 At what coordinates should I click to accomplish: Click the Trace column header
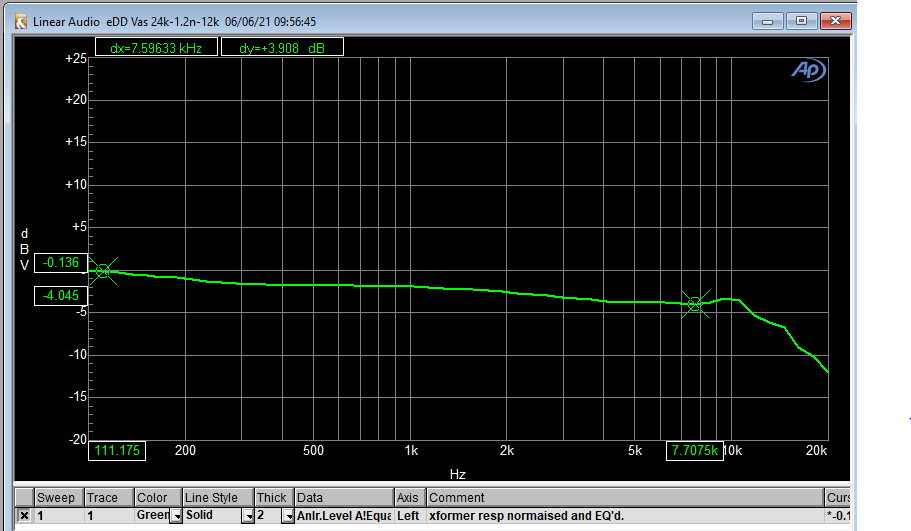coord(109,498)
